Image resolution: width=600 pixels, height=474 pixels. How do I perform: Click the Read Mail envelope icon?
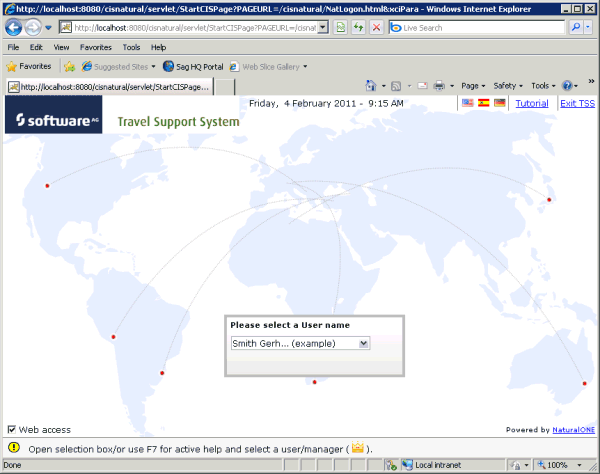pyautogui.click(x=422, y=86)
